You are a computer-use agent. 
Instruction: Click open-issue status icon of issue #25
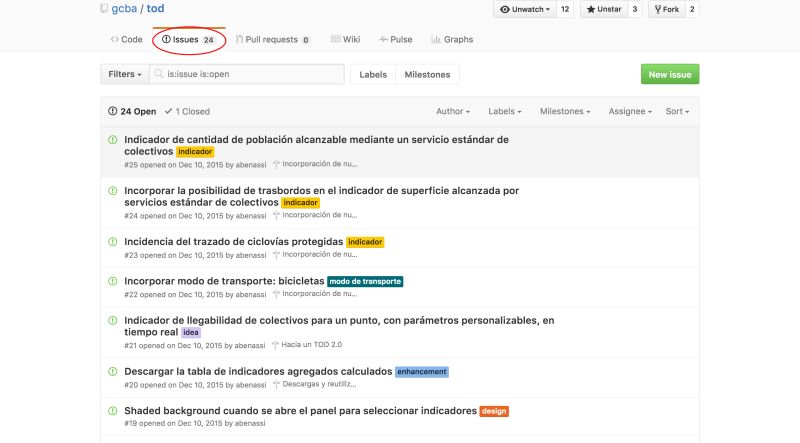coord(113,139)
